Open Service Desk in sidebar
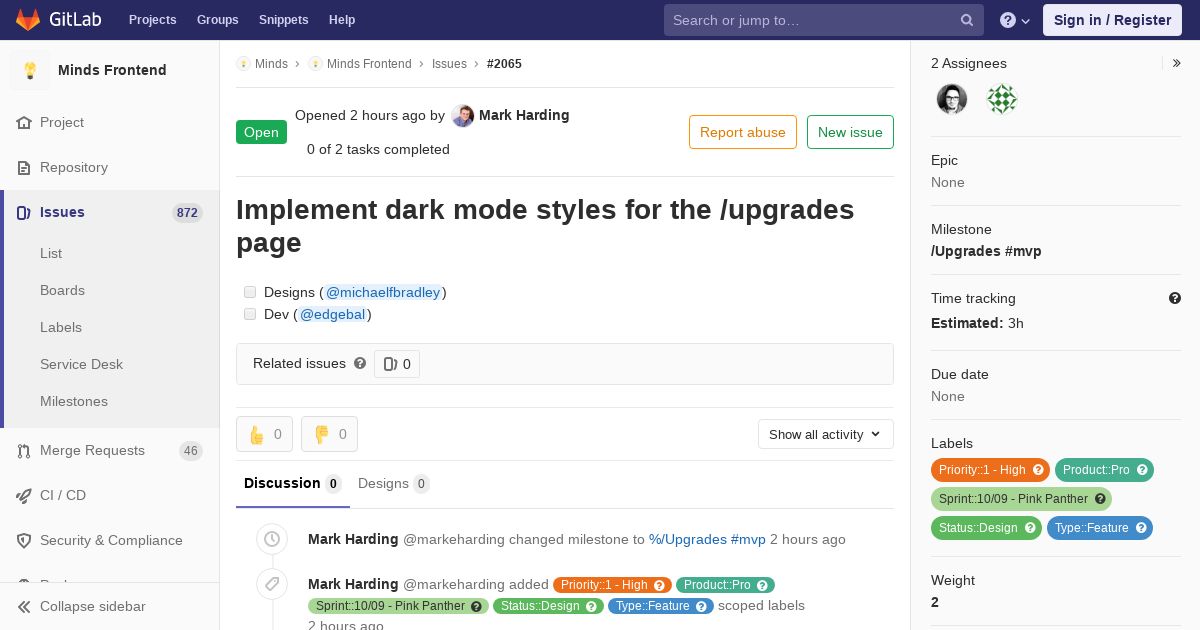 point(81,364)
